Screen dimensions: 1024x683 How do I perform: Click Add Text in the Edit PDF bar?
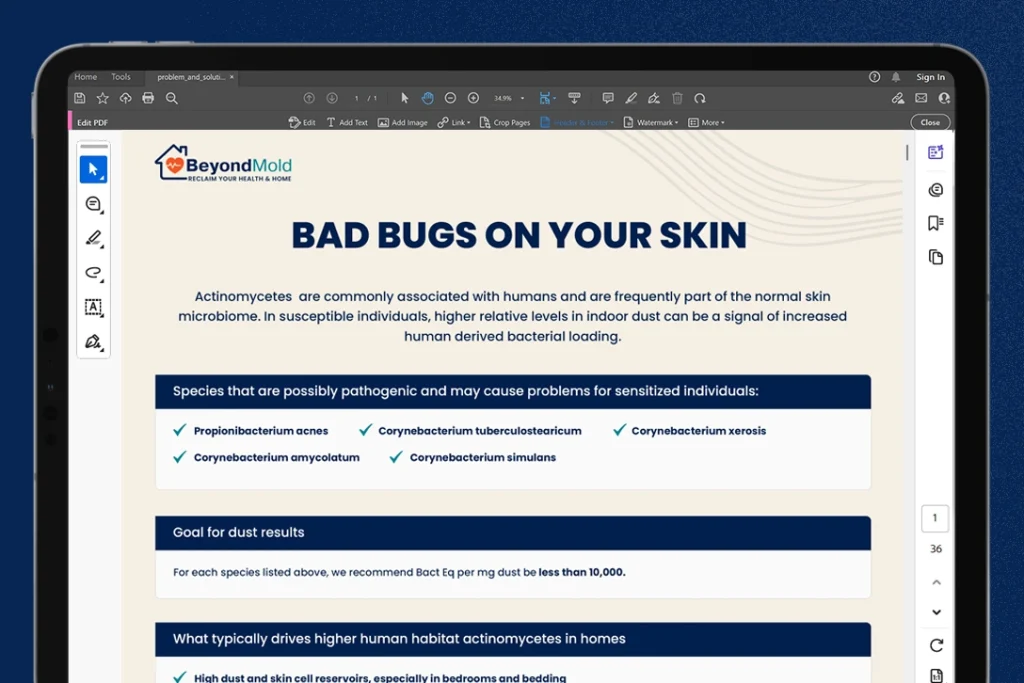[x=347, y=122]
